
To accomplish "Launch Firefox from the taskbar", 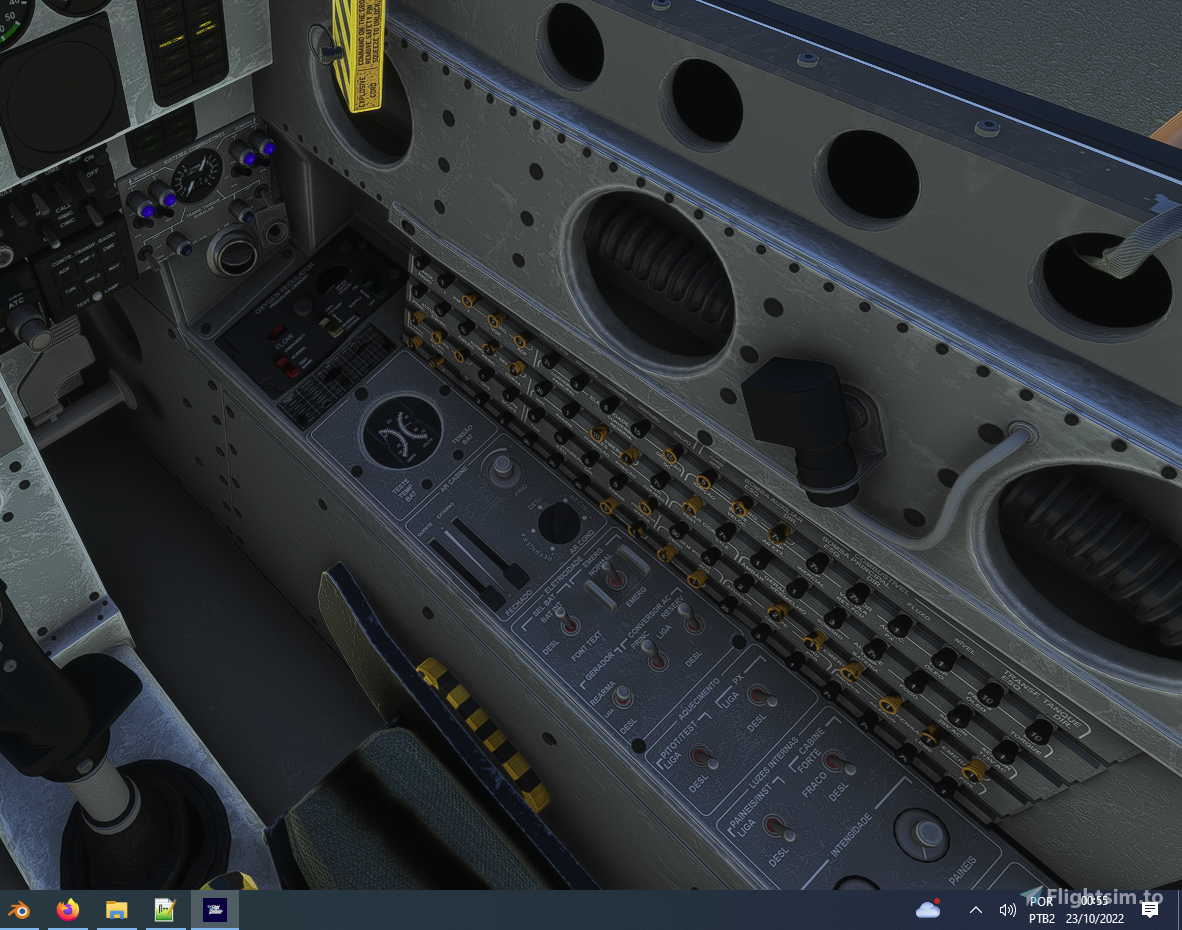I will [68, 910].
